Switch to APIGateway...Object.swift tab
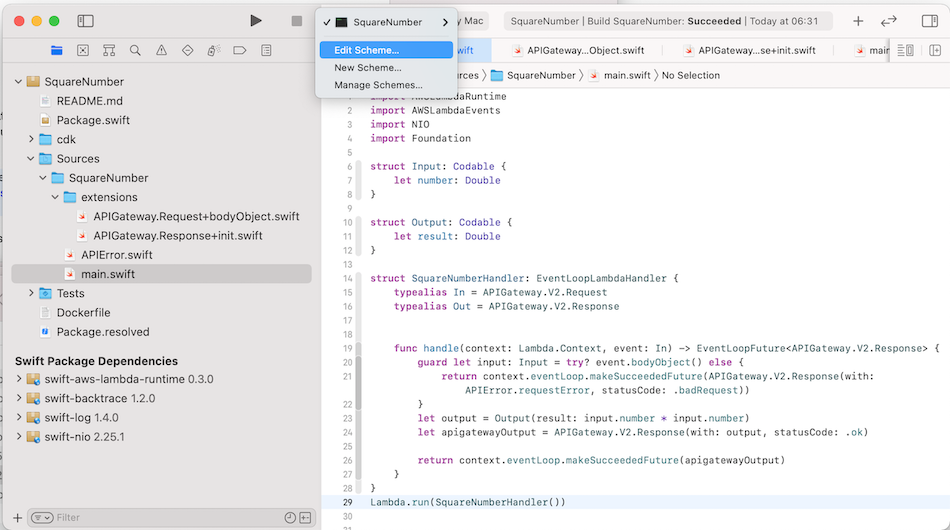This screenshot has width=950, height=530. click(578, 50)
